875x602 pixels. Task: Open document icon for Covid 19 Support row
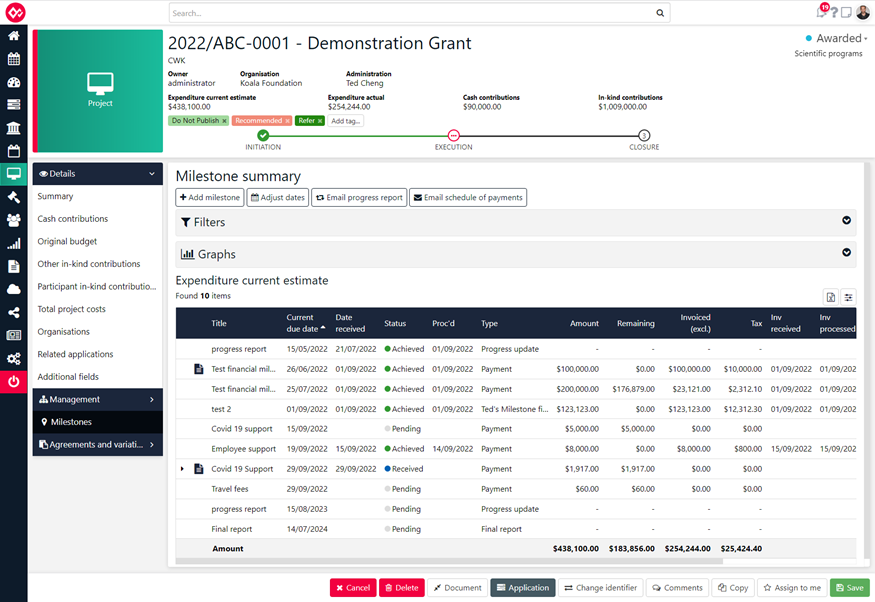pyautogui.click(x=198, y=469)
